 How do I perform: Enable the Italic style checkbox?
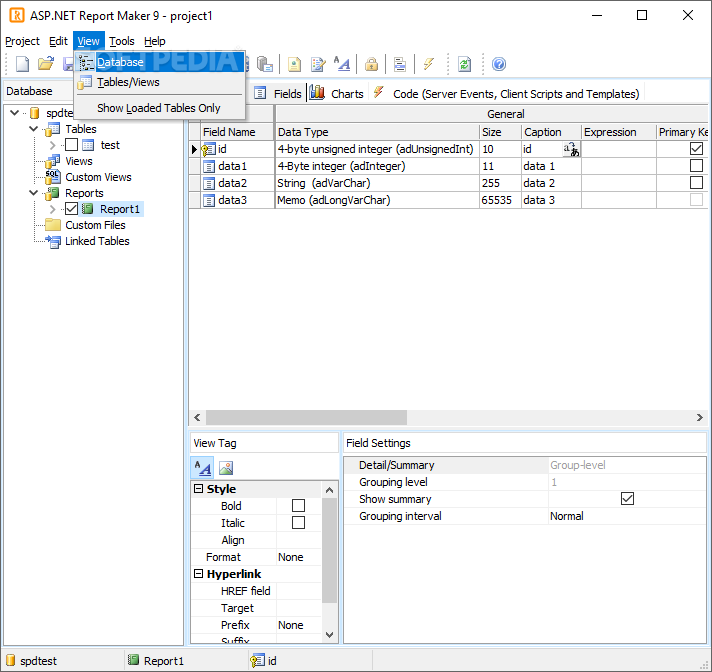pos(298,523)
